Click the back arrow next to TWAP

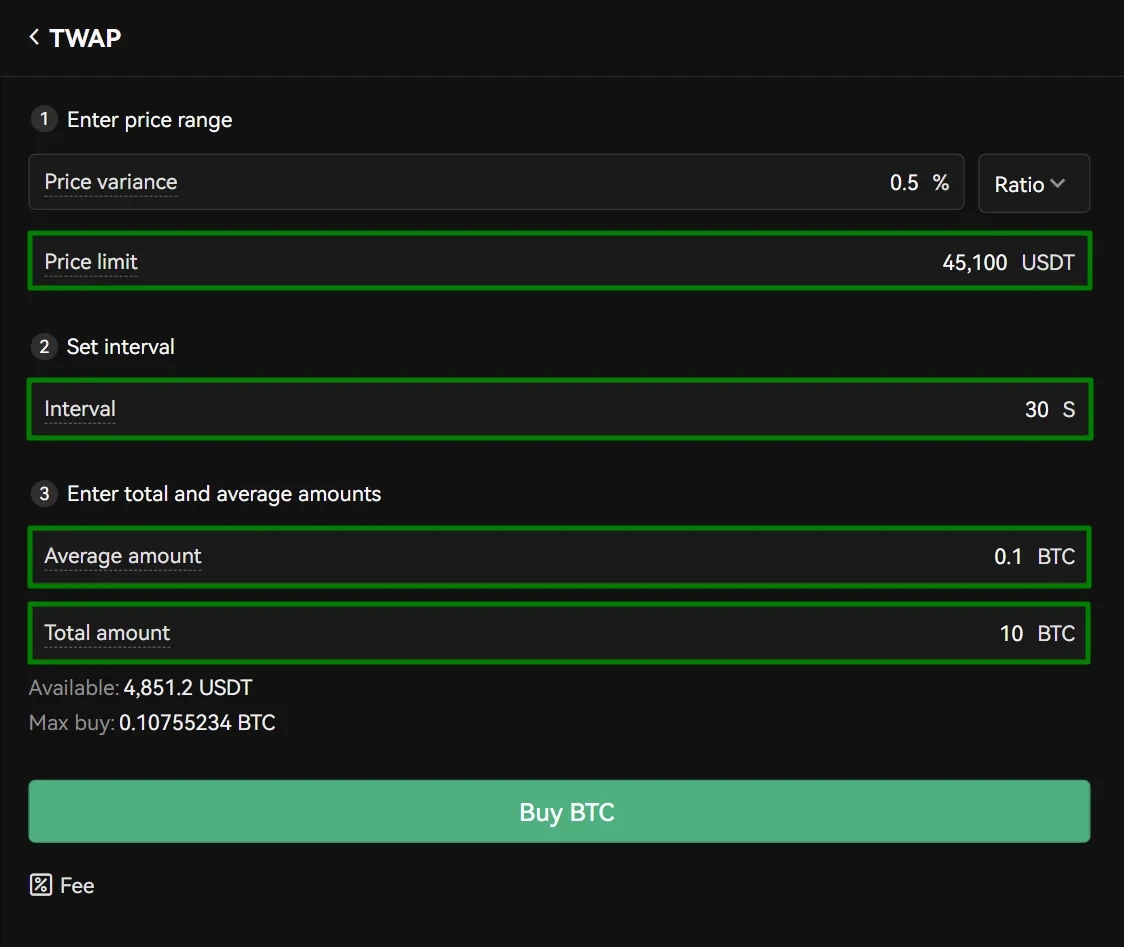pyautogui.click(x=34, y=37)
